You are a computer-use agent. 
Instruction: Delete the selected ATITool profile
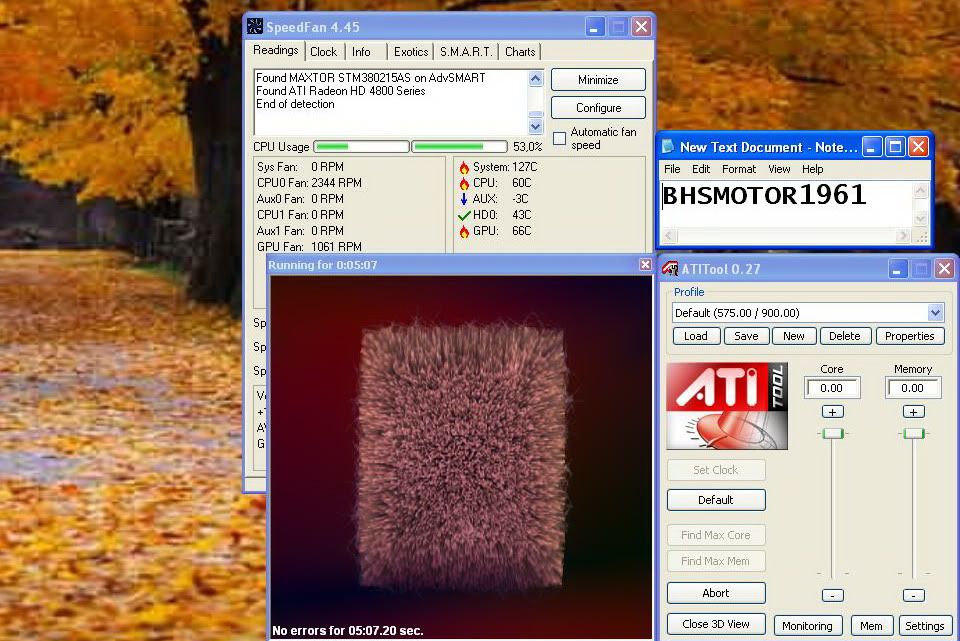click(844, 336)
